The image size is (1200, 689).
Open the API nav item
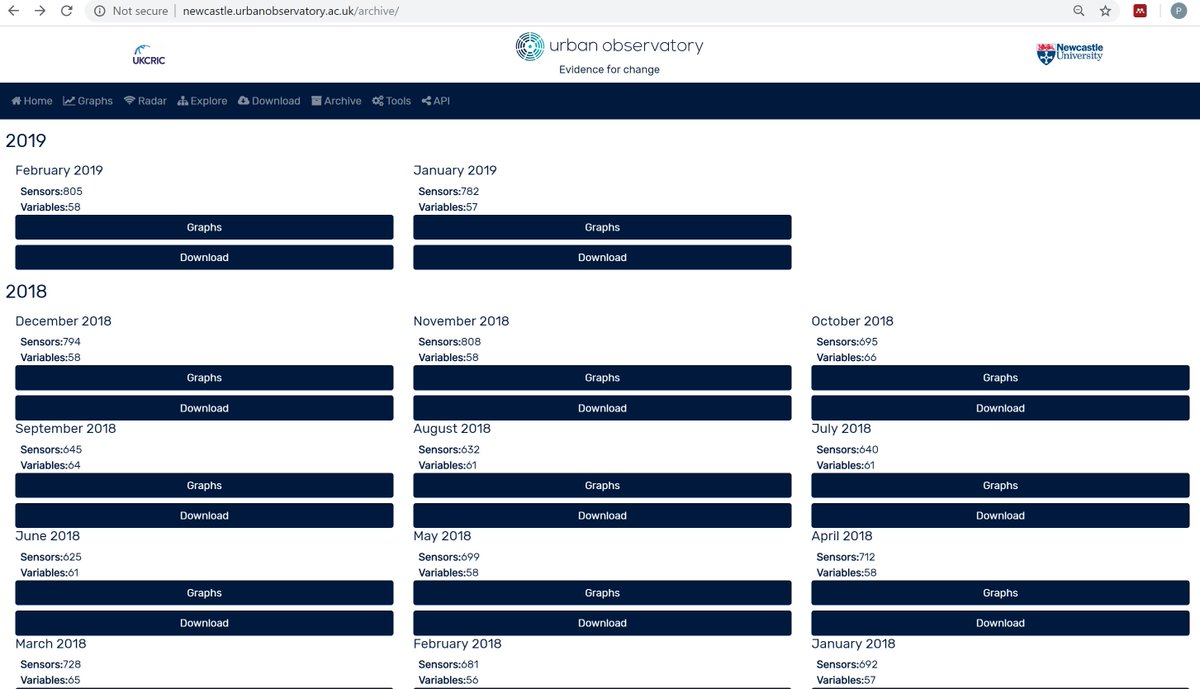click(x=436, y=101)
